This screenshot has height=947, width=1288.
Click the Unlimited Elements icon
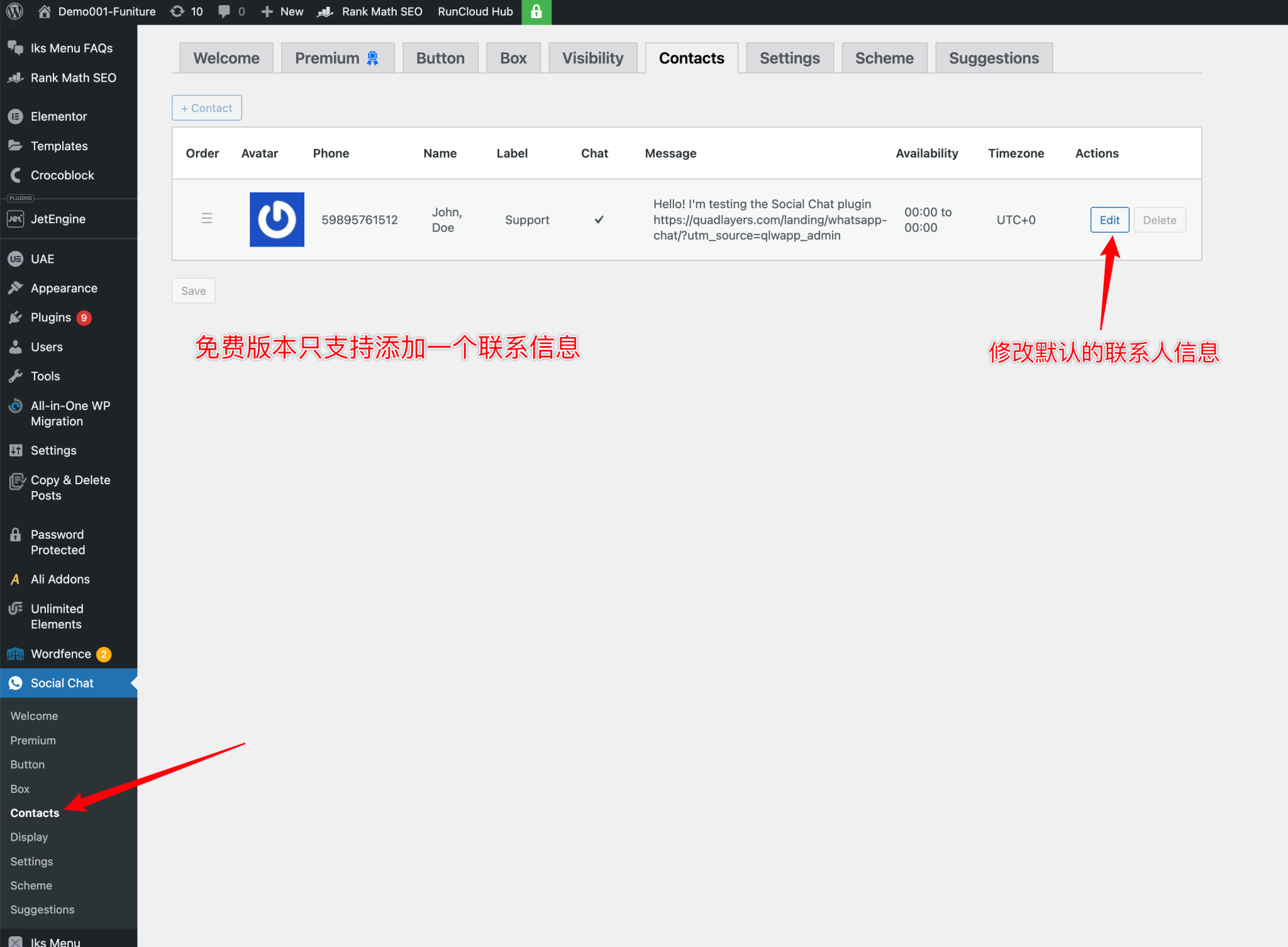pyautogui.click(x=16, y=609)
